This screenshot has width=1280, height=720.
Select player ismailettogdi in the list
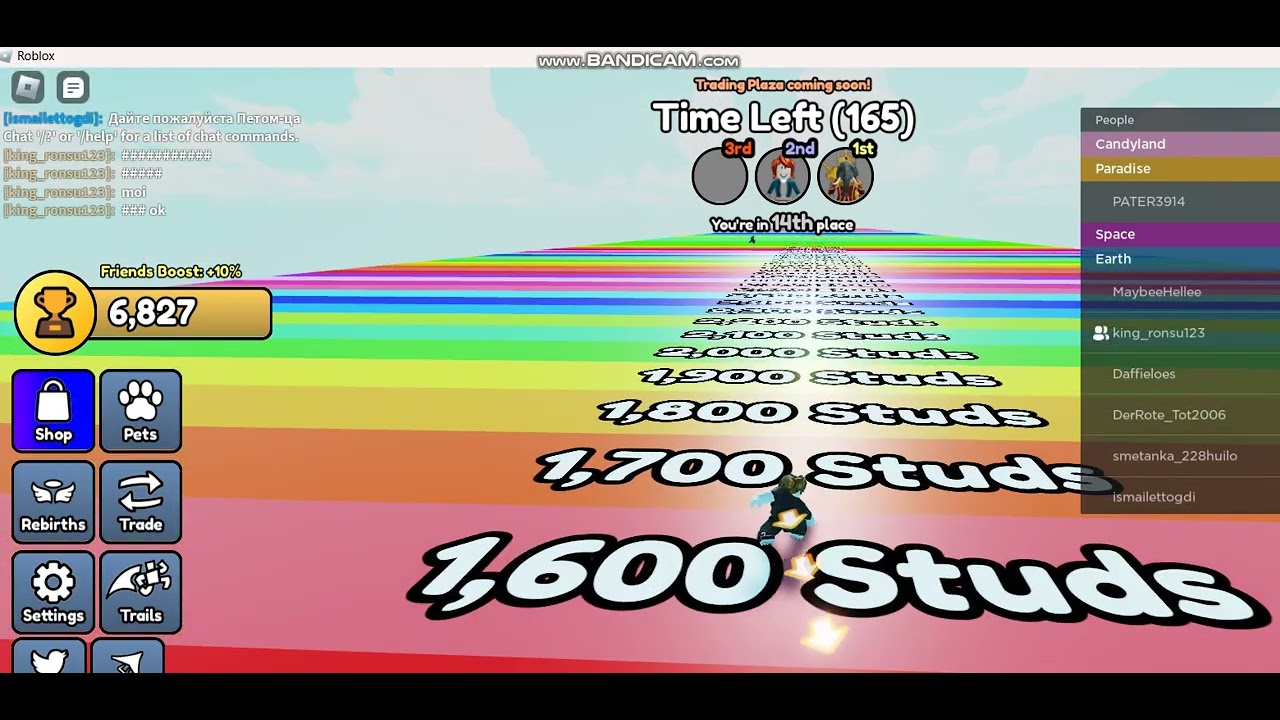(x=1180, y=497)
